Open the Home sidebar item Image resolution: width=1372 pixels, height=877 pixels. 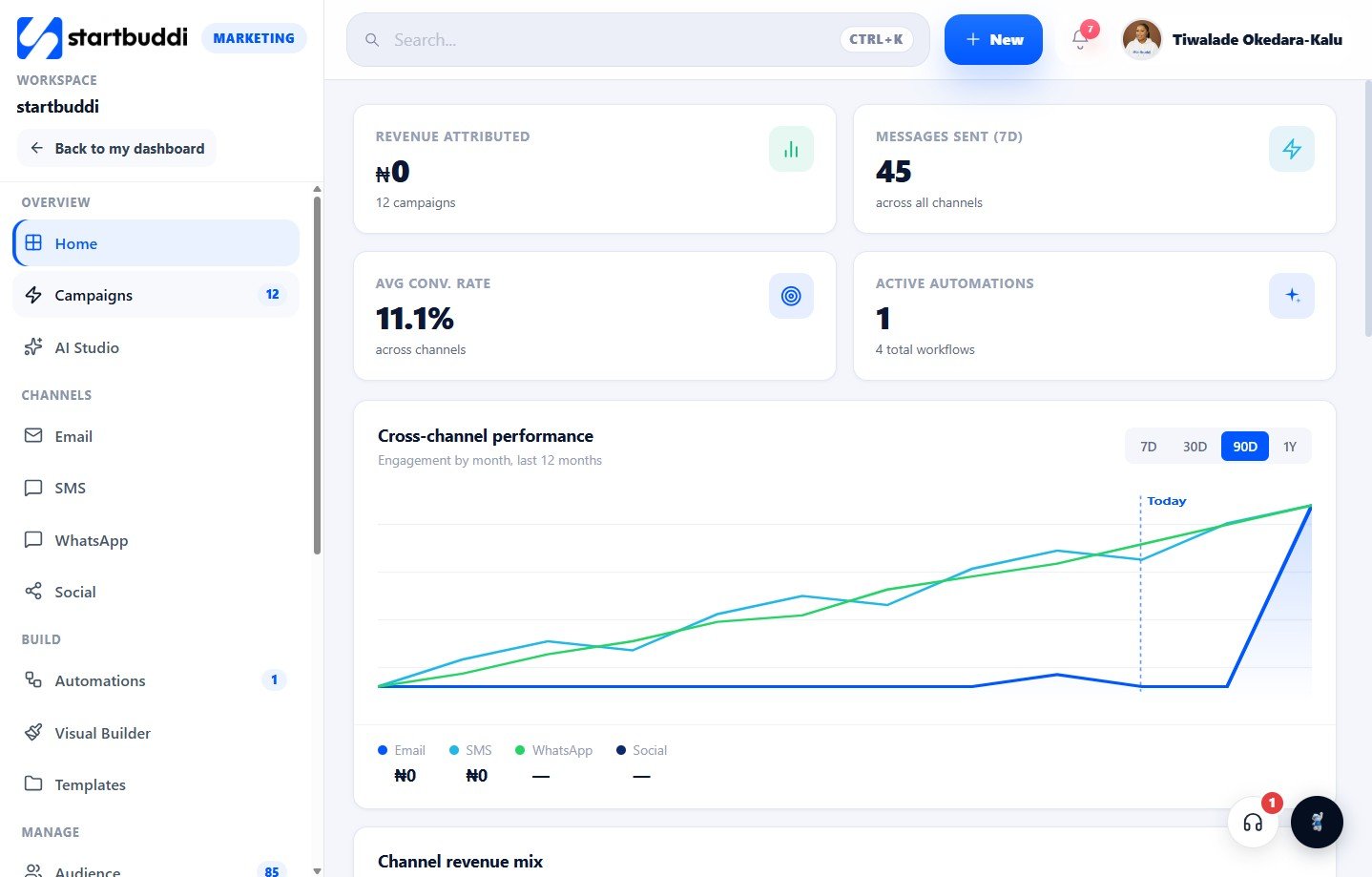(x=156, y=243)
